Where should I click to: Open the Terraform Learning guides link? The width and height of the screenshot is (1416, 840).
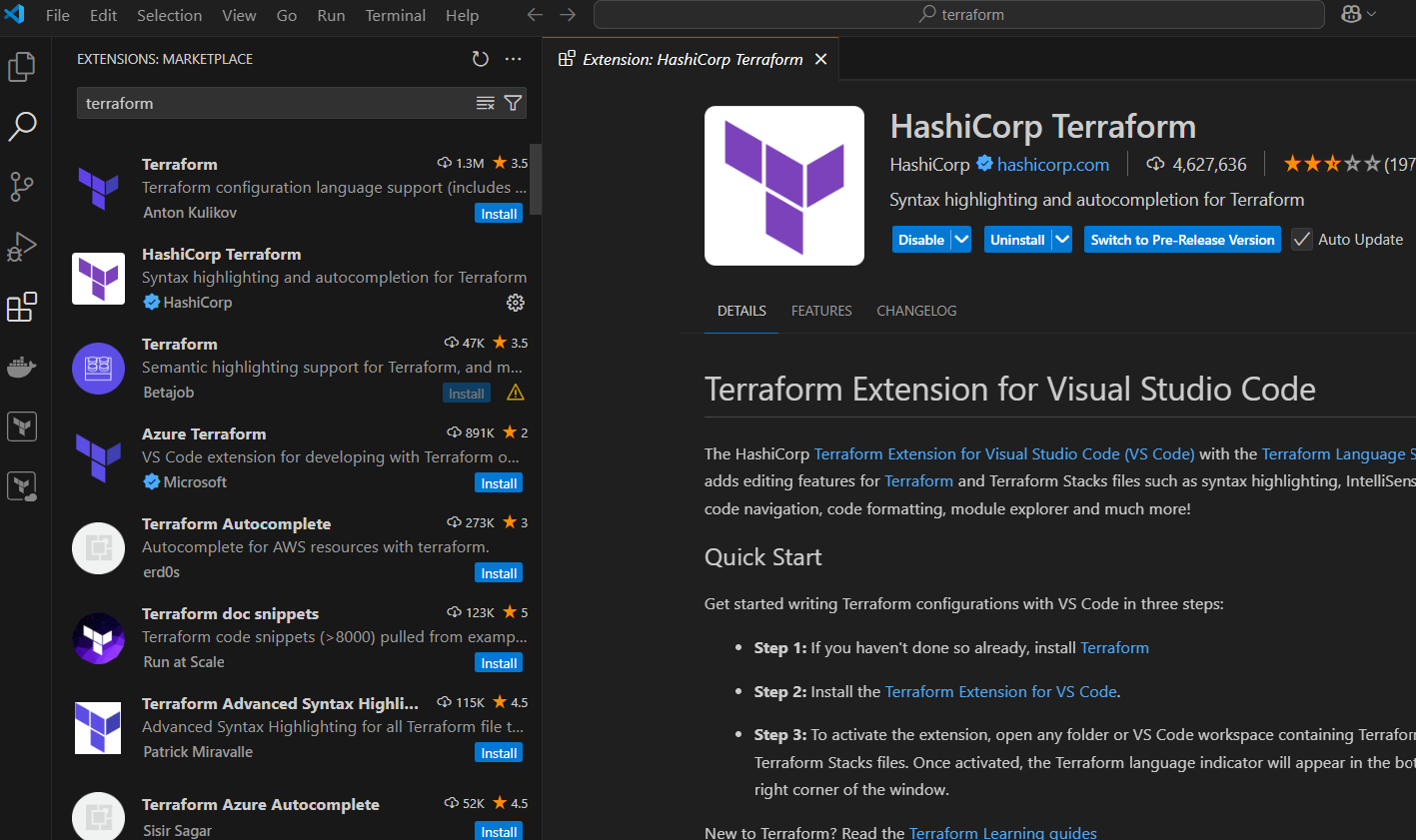1003,832
